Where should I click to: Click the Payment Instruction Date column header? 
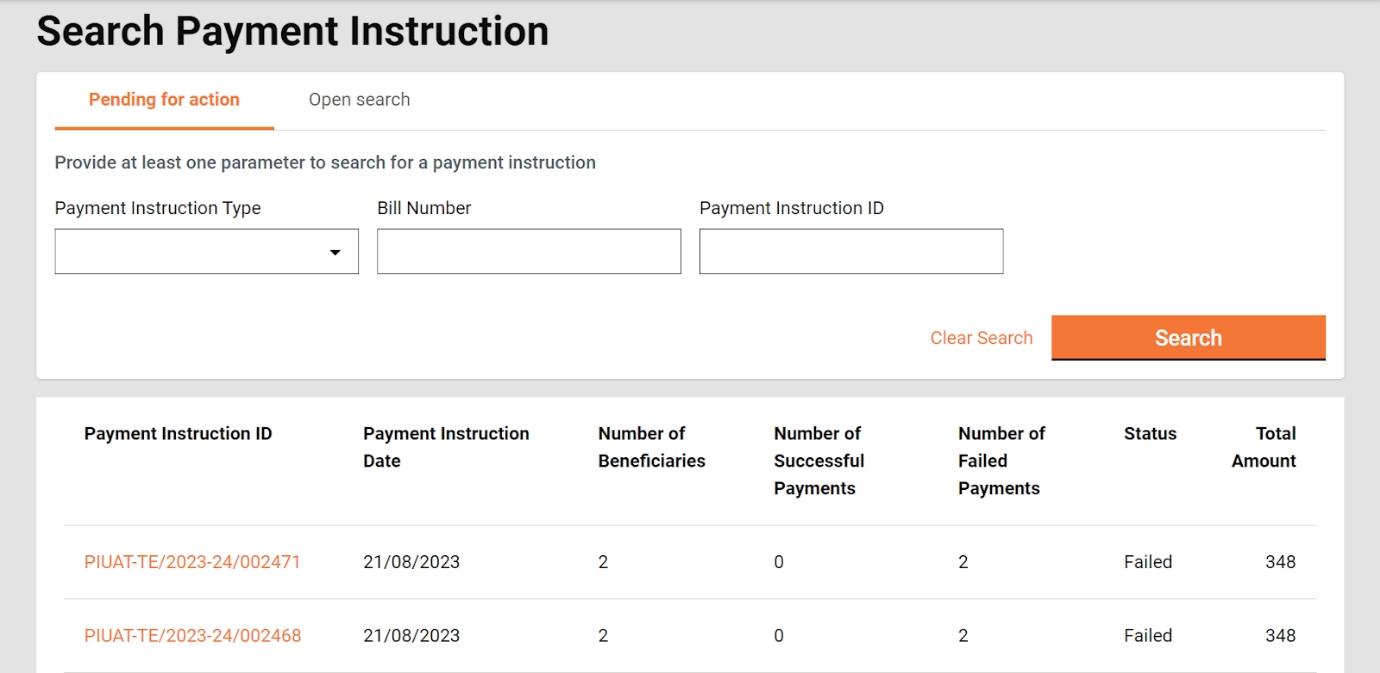point(446,447)
